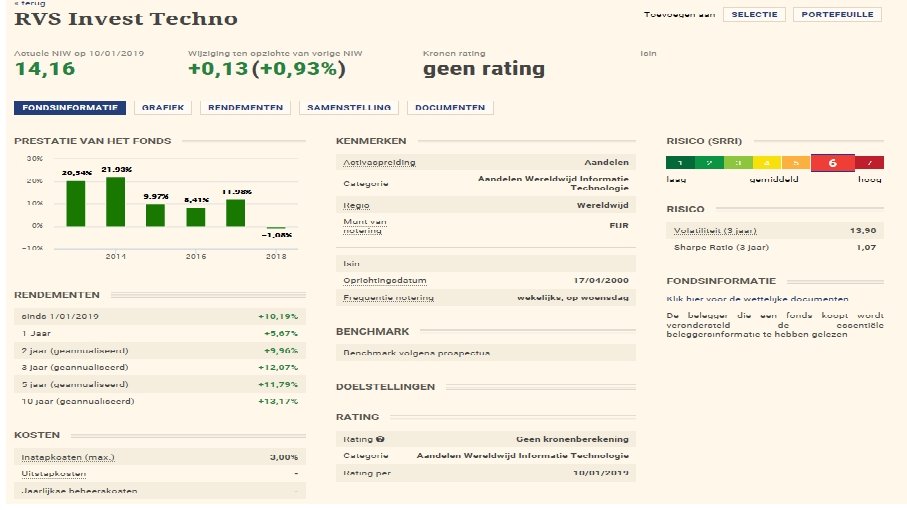Click the -1,08% bar for 2018
The width and height of the screenshot is (907, 510).
276,228
